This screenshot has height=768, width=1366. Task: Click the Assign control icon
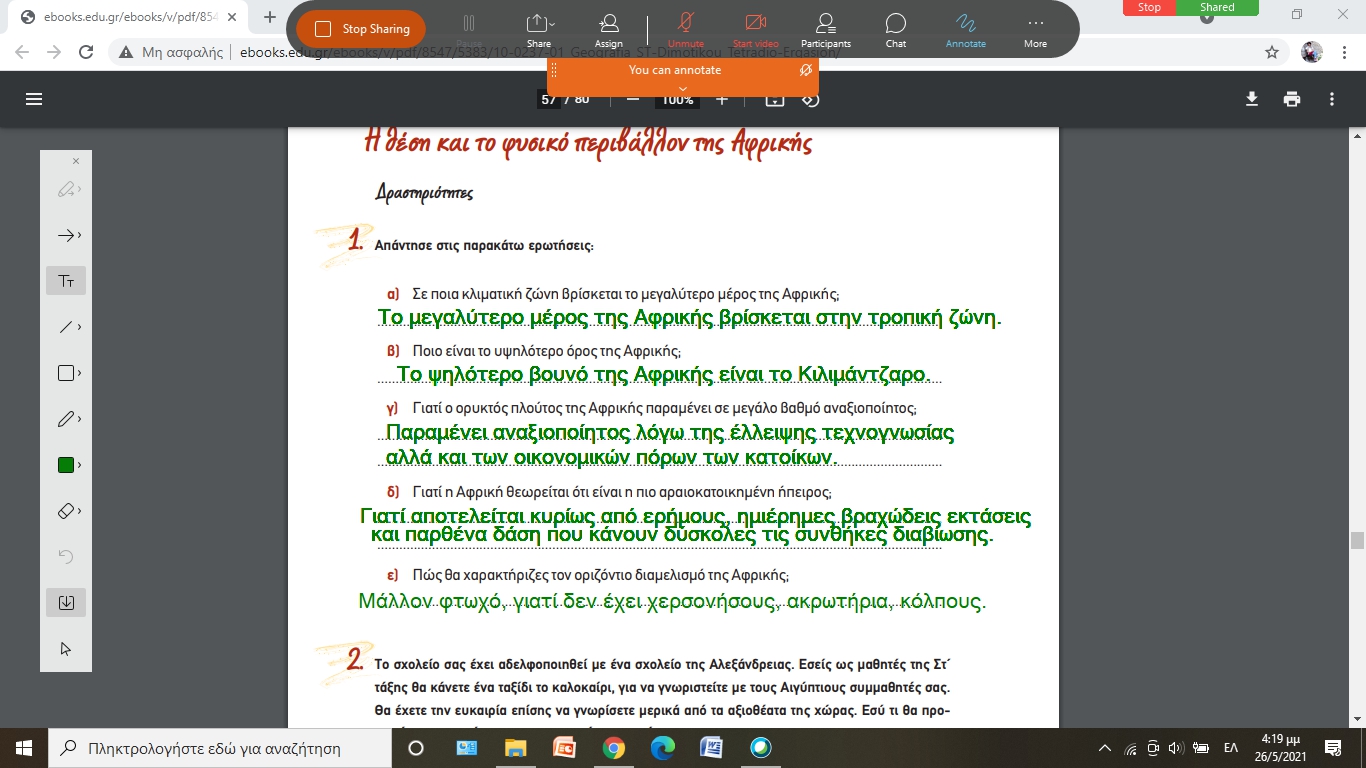tap(609, 29)
